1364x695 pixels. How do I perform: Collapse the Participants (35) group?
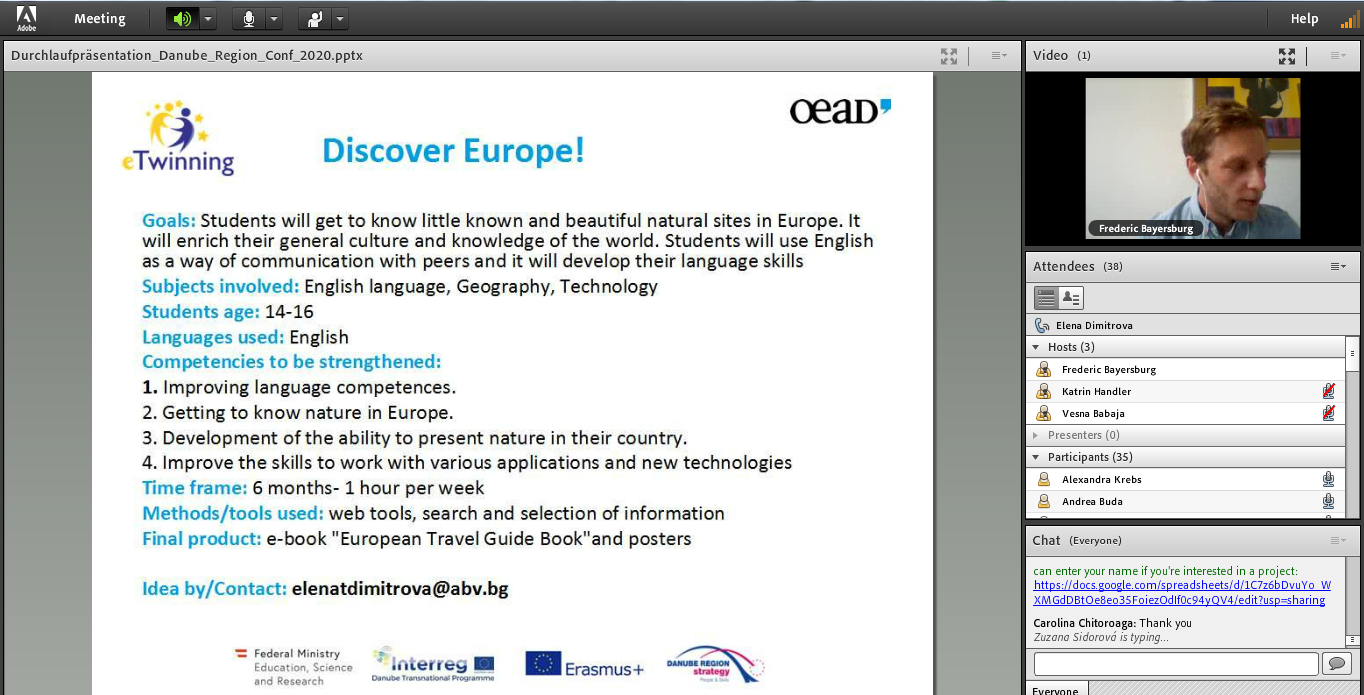[x=1036, y=457]
